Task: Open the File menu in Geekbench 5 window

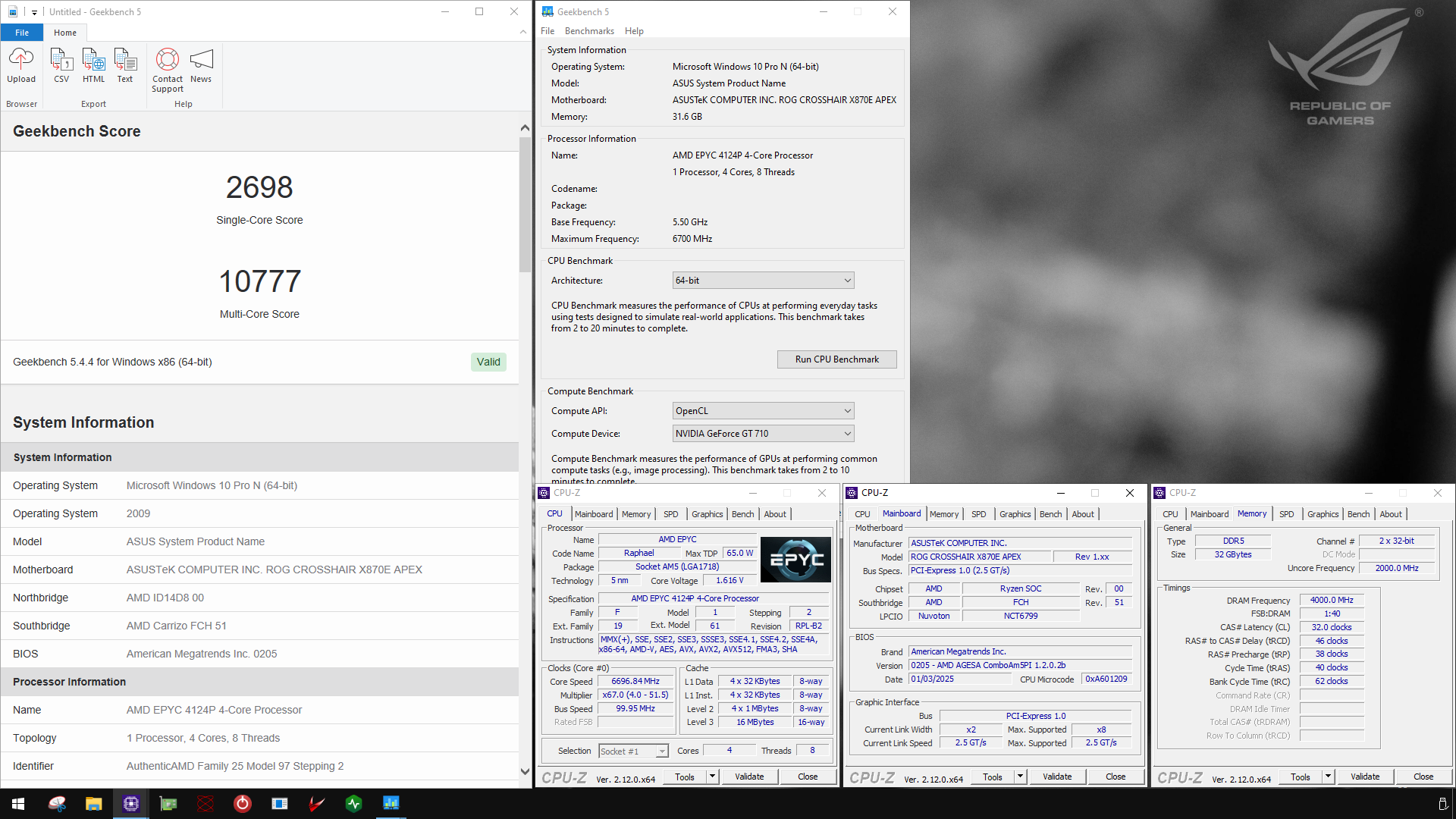Action: (x=548, y=31)
